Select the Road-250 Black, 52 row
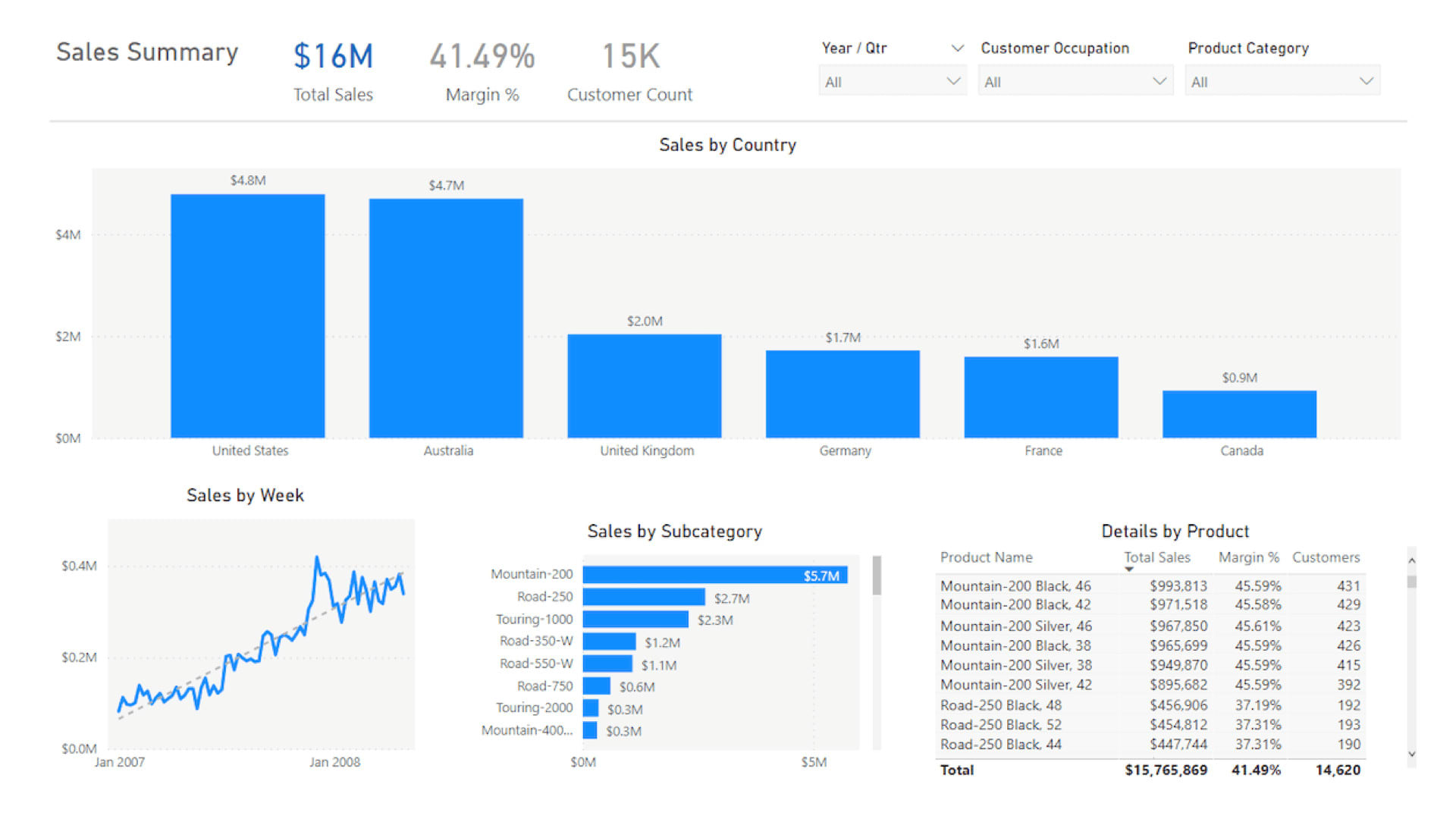Viewport: 1456px width, 819px height. pyautogui.click(x=1000, y=725)
